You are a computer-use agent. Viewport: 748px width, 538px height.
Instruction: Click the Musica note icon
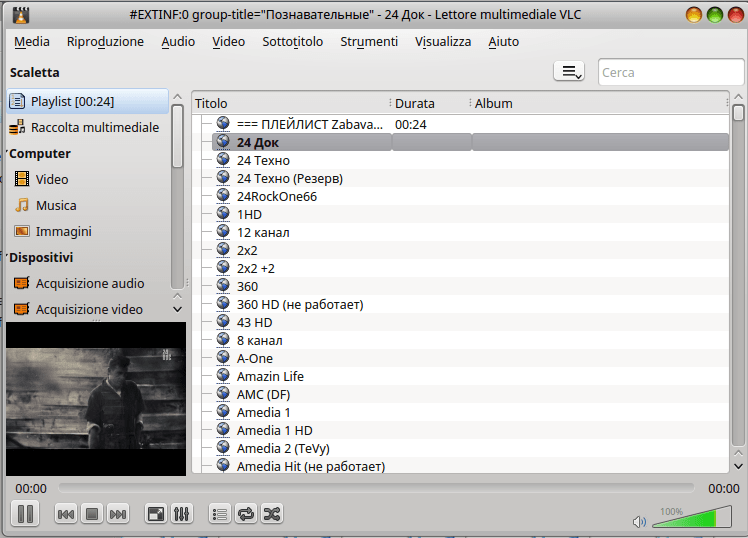coord(21,205)
